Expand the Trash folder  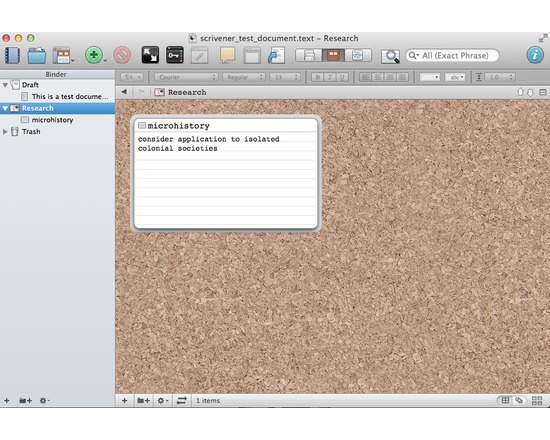click(x=5, y=132)
